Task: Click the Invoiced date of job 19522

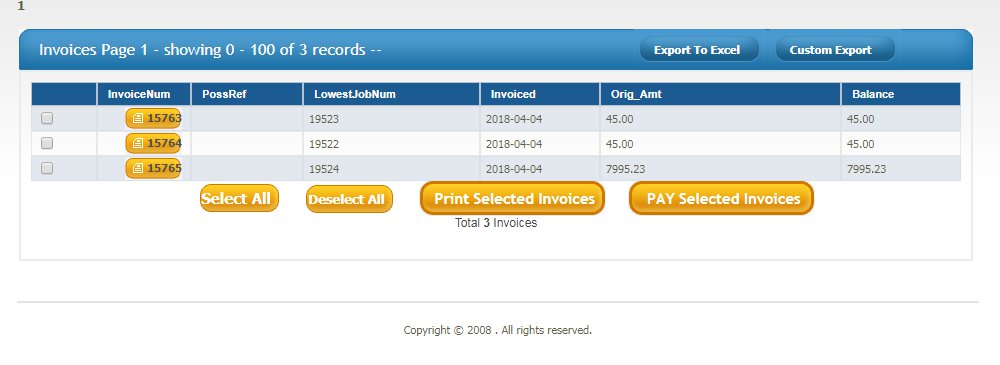Action: click(514, 144)
